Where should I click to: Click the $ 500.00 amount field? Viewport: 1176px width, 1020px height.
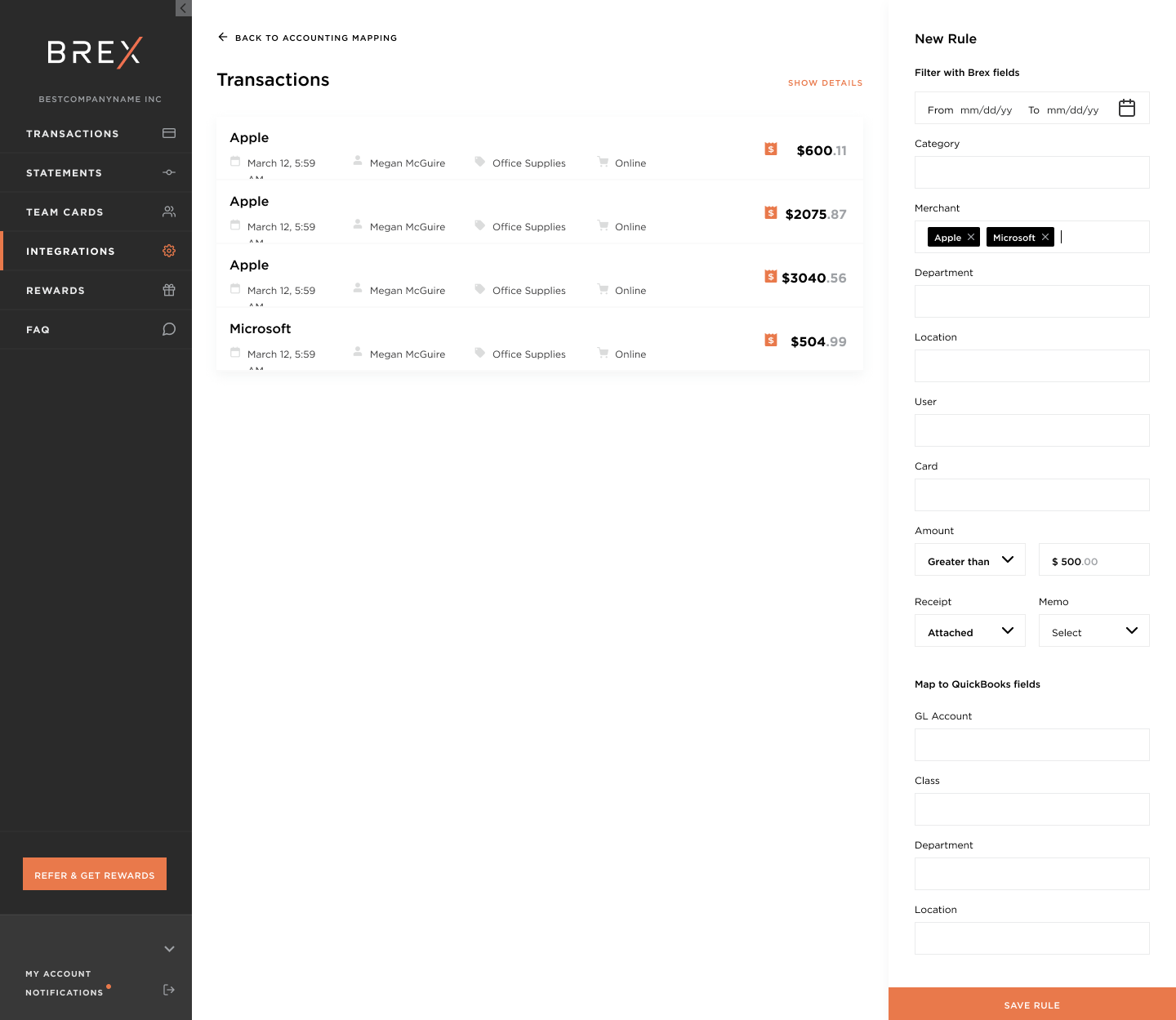(1094, 559)
